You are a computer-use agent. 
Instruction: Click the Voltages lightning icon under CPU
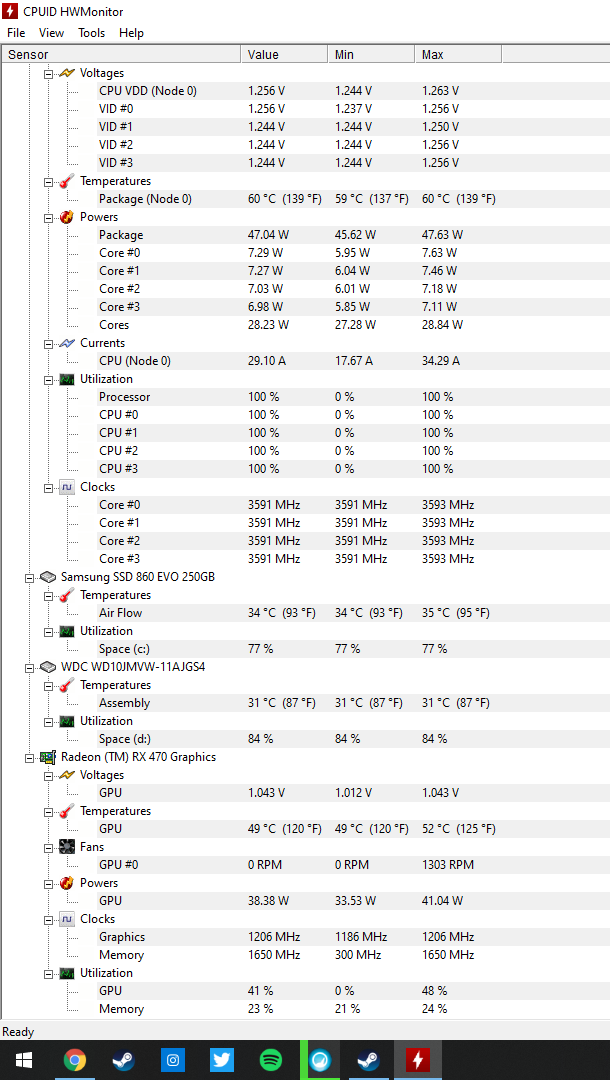[x=67, y=73]
